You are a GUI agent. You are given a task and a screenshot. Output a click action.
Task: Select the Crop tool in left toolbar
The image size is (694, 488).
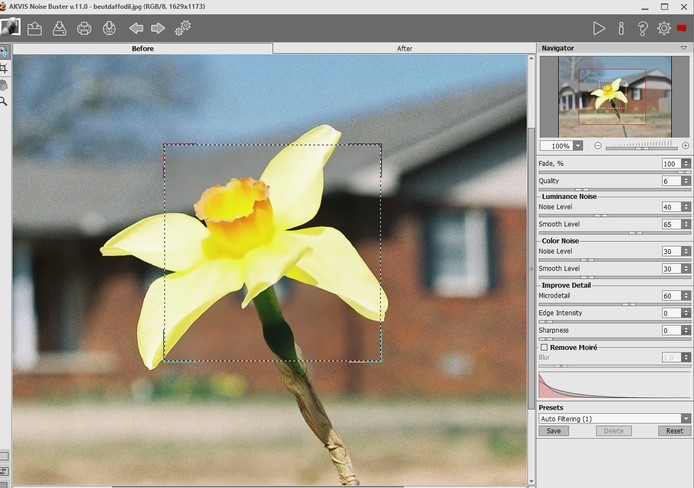pyautogui.click(x=5, y=68)
